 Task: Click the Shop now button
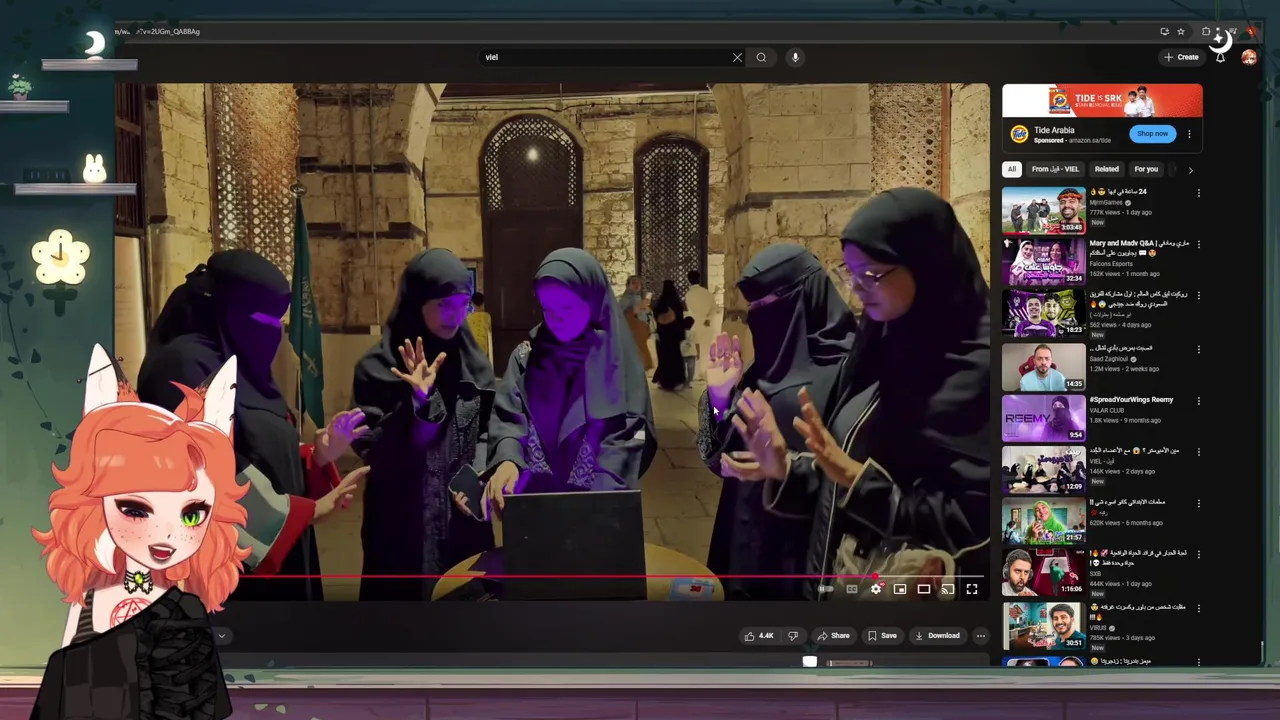tap(1152, 134)
